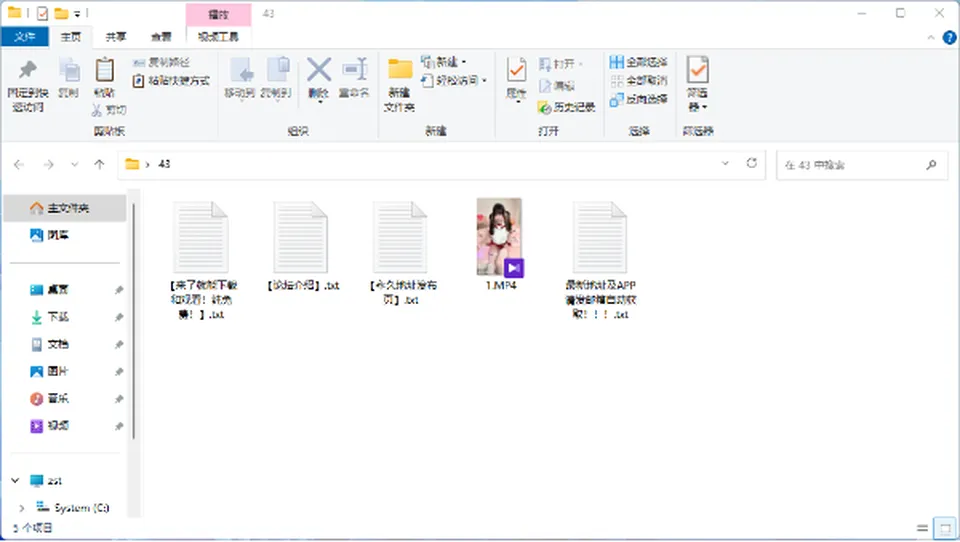Switch to details view in status bar
The height and width of the screenshot is (542, 960).
click(922, 528)
